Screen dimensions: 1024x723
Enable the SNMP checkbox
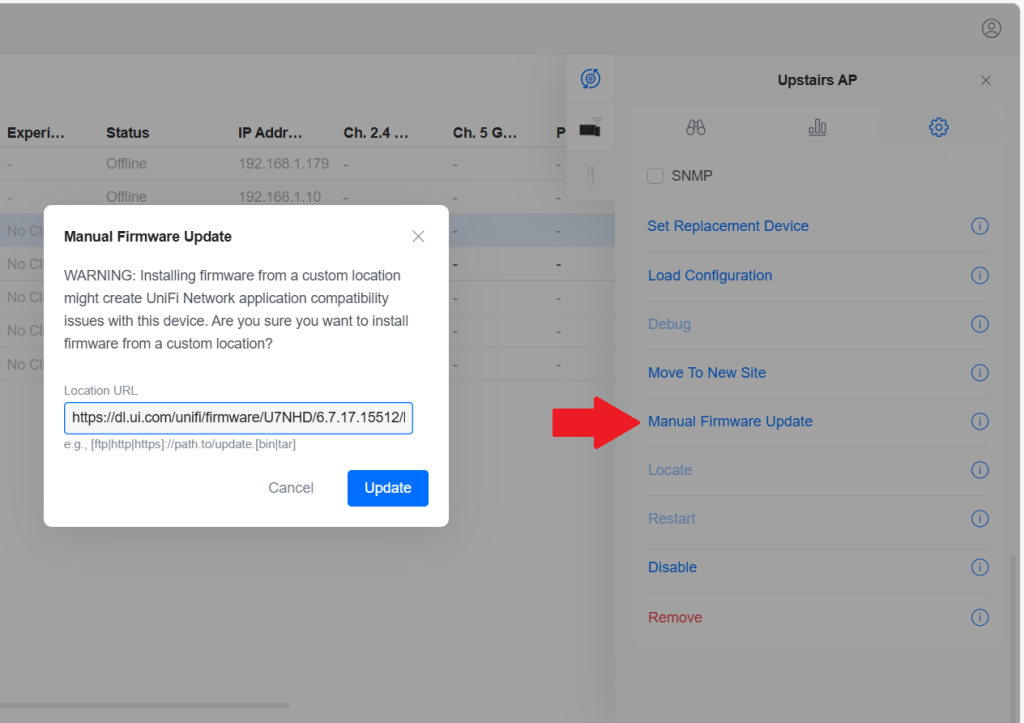655,175
